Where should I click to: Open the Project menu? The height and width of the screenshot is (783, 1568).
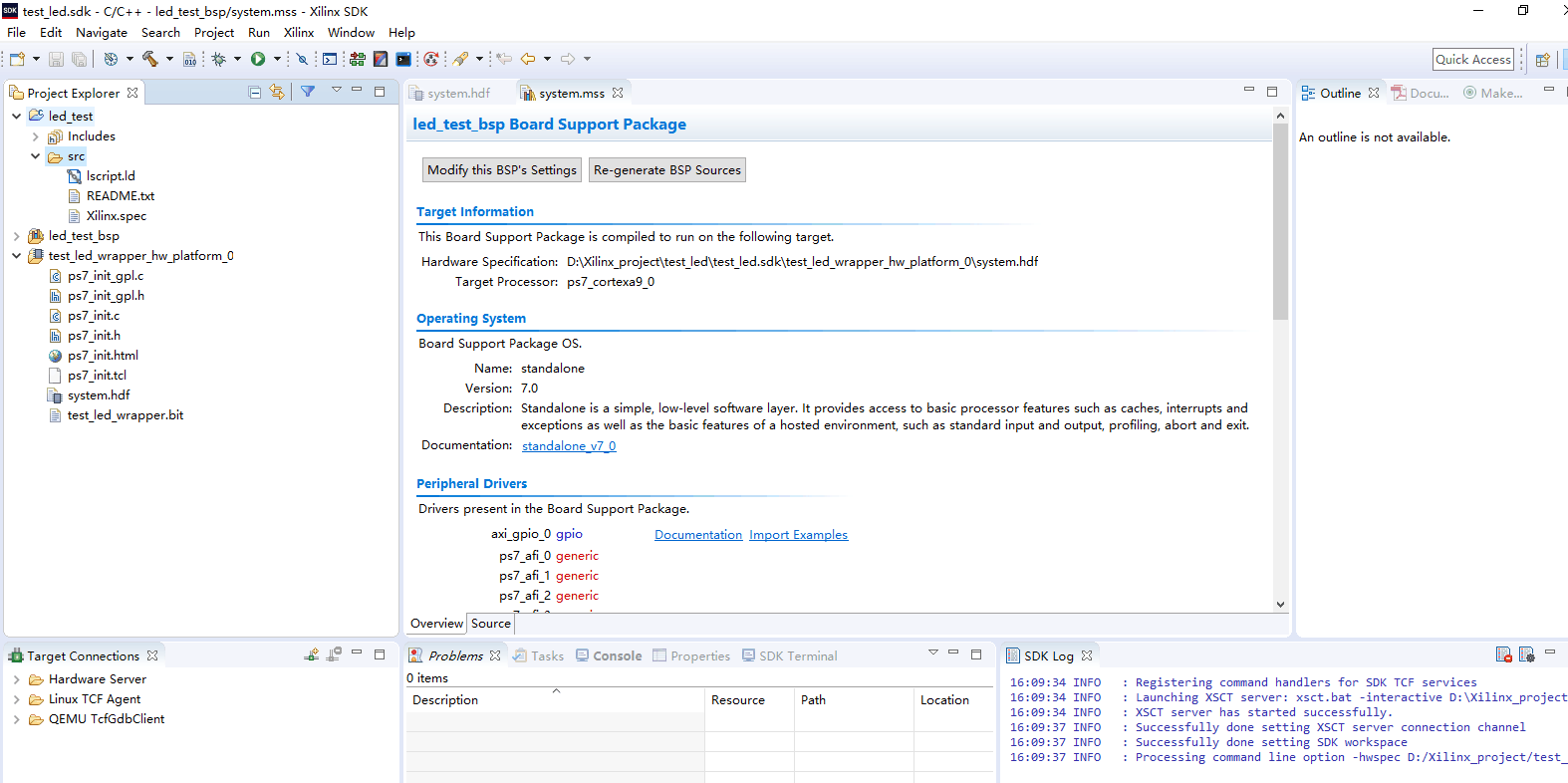214,33
